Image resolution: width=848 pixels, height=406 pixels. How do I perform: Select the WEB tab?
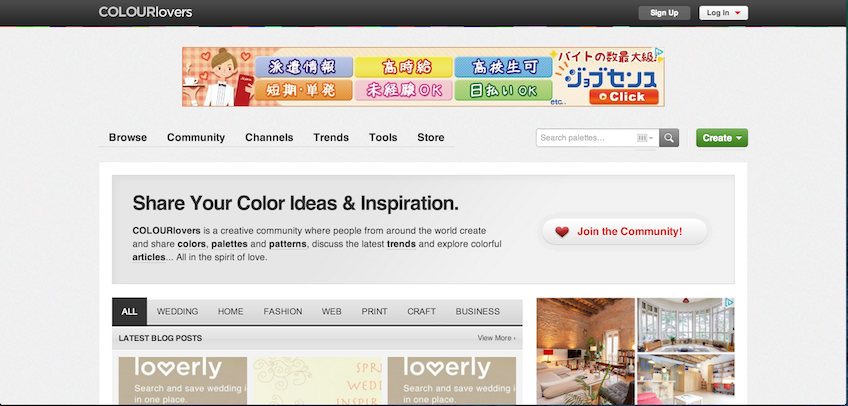tap(332, 311)
